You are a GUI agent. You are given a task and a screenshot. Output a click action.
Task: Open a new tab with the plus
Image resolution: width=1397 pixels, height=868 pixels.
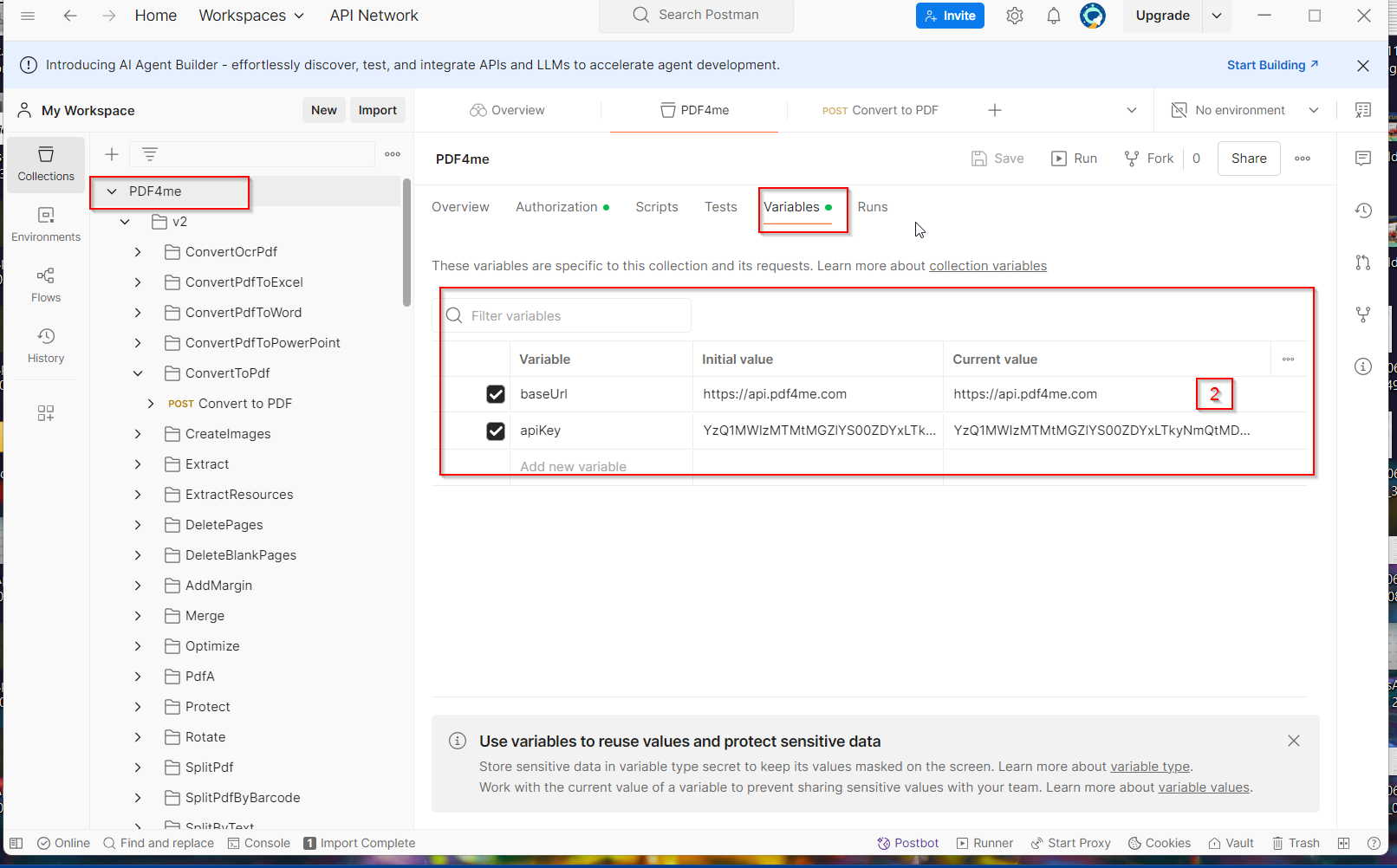995,110
